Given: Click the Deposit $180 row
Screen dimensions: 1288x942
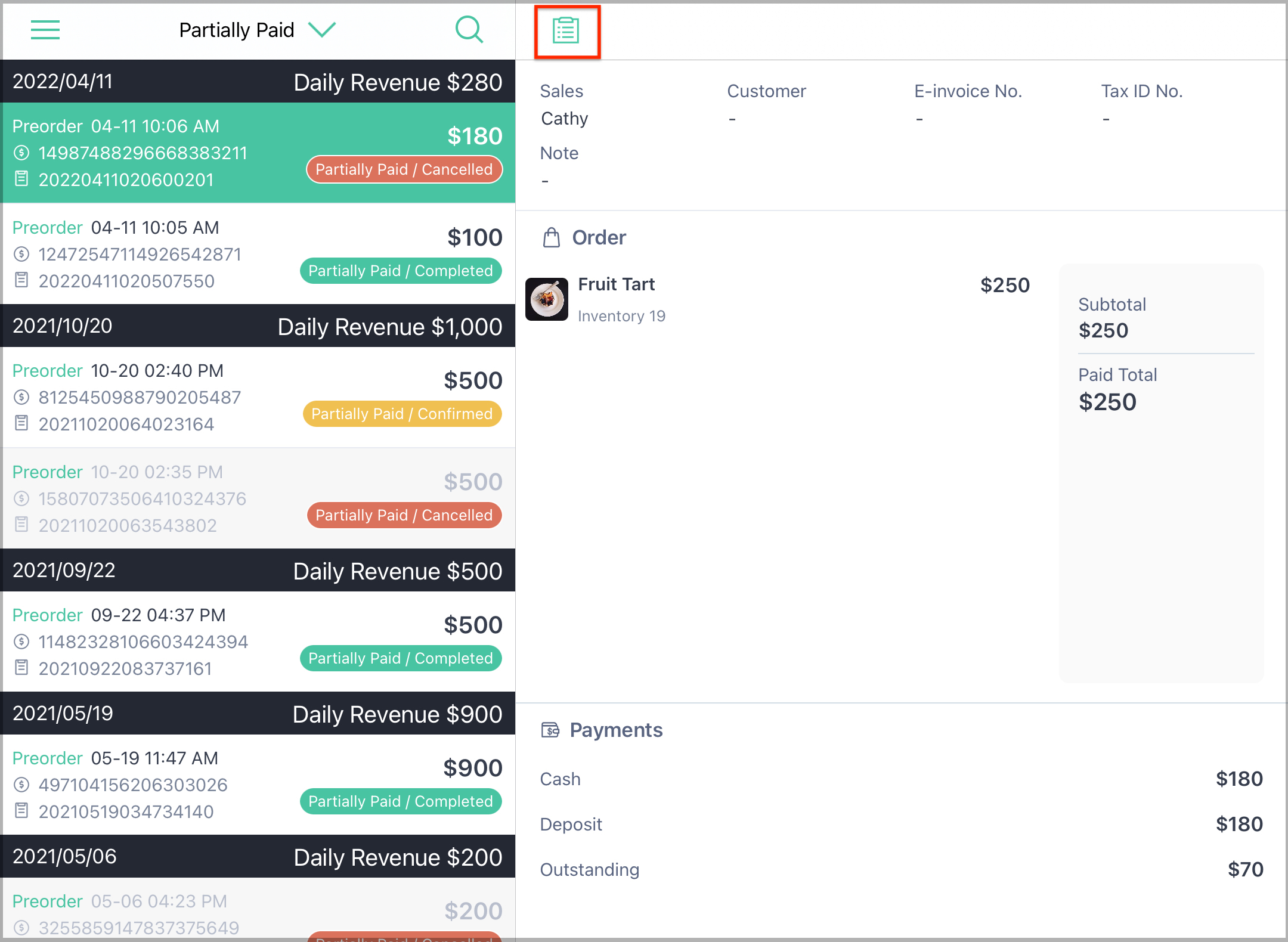Looking at the screenshot, I should click(x=901, y=824).
